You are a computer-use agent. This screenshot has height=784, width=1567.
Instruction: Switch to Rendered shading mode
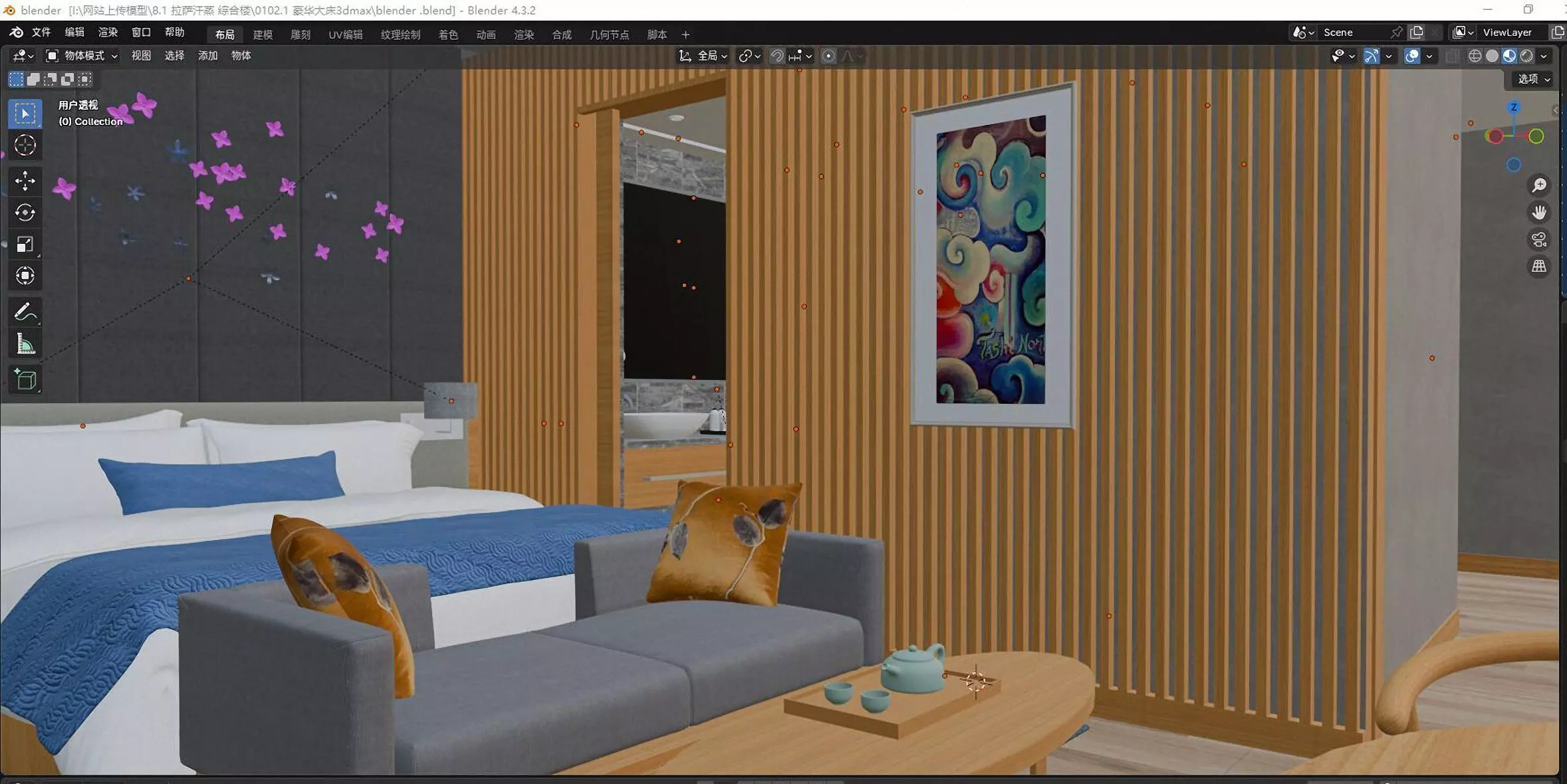(x=1526, y=56)
